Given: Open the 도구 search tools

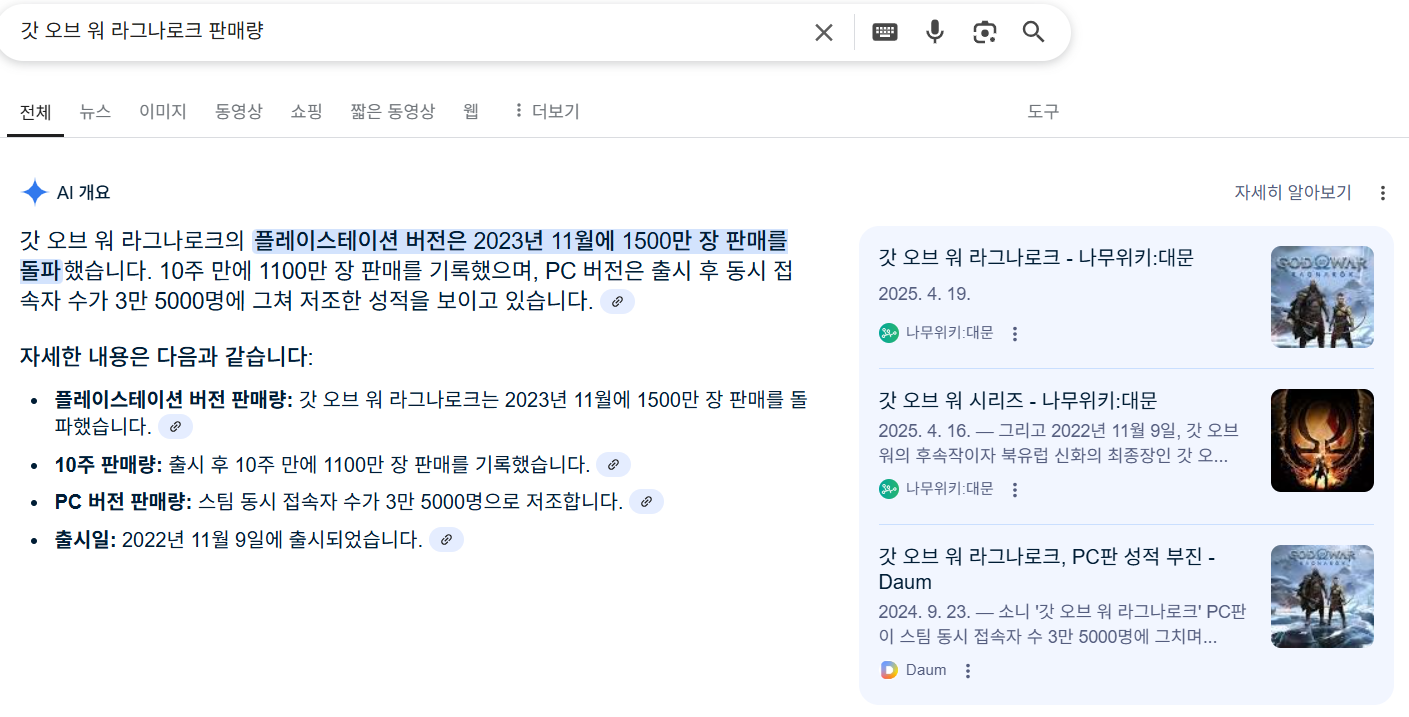Looking at the screenshot, I should click(x=1043, y=112).
